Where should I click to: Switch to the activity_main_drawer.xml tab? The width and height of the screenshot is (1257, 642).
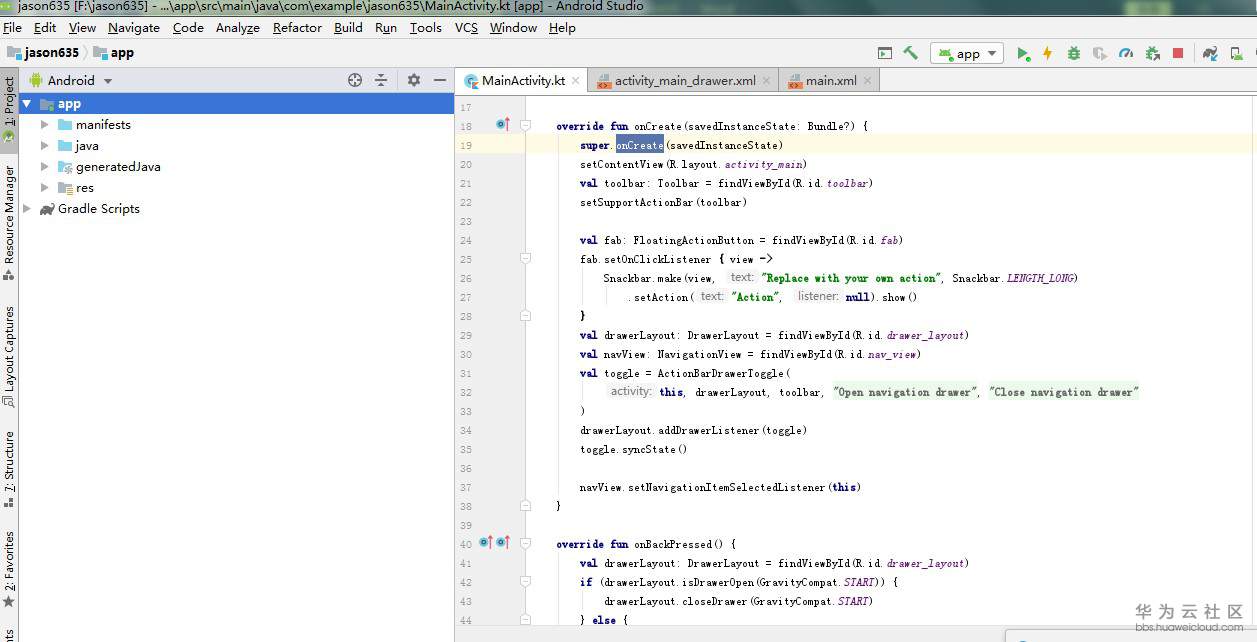click(685, 81)
